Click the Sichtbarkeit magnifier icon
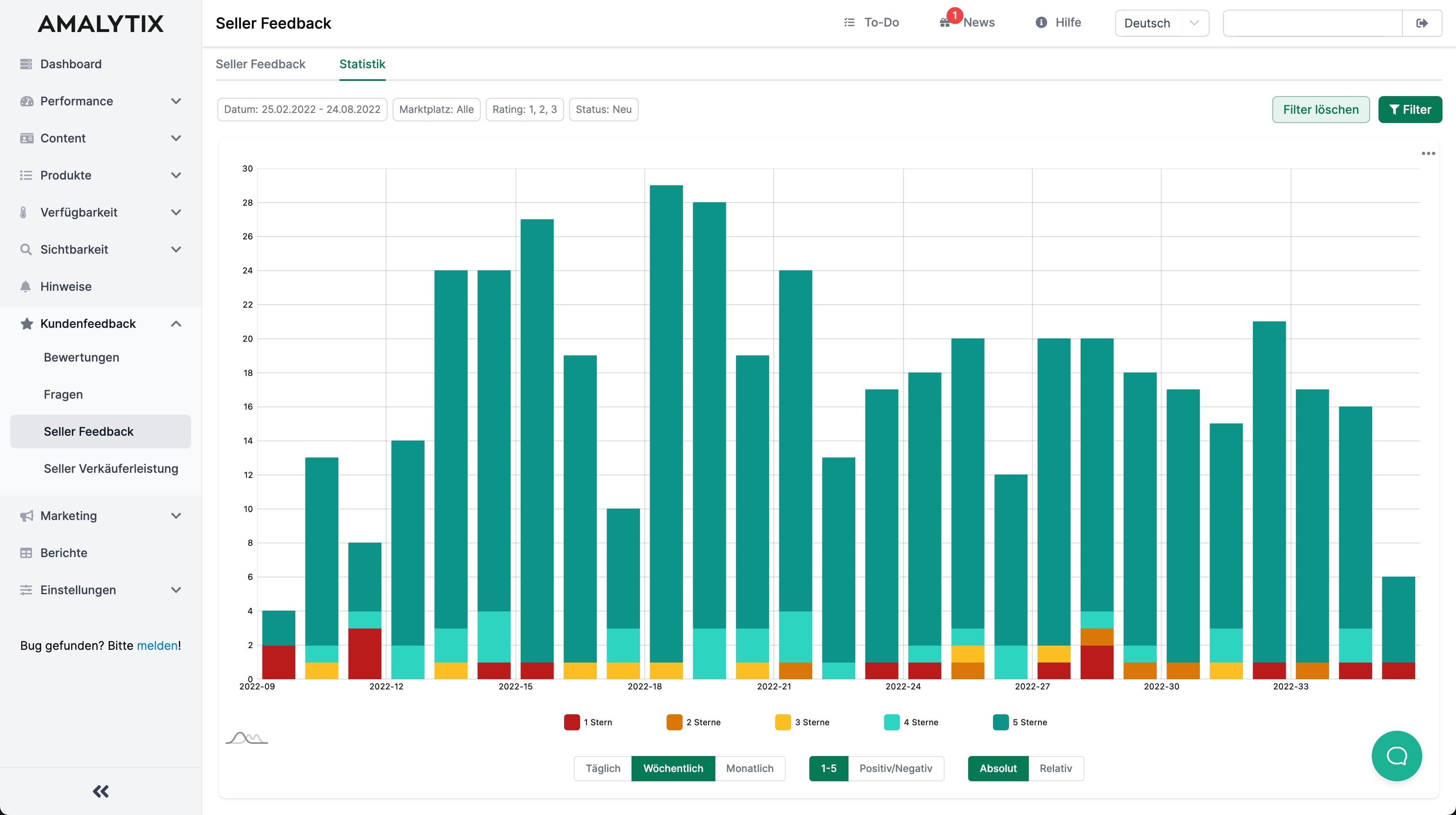This screenshot has height=815, width=1456. (x=26, y=249)
